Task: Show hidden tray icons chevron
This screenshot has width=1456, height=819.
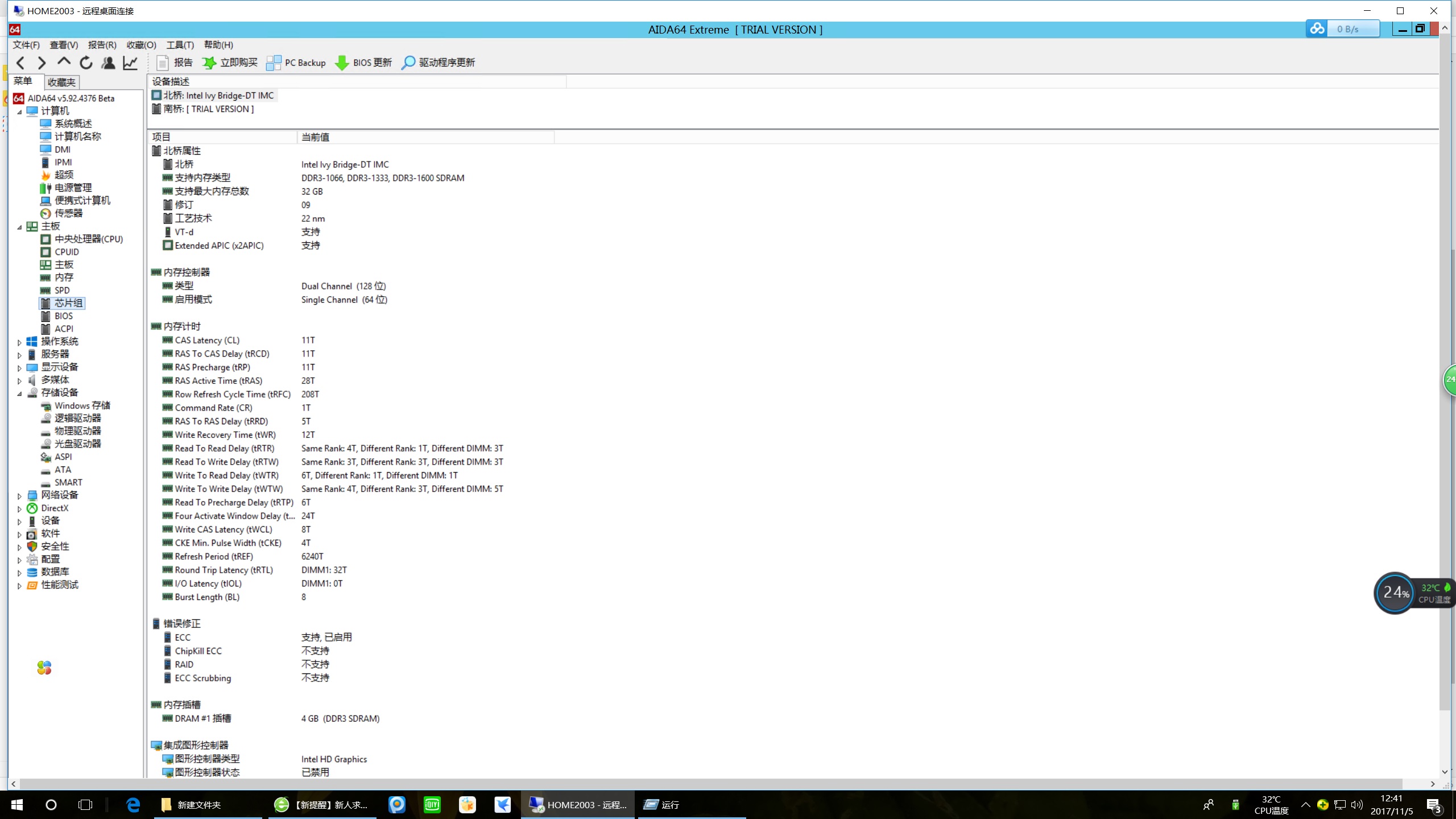Action: pos(1305,805)
